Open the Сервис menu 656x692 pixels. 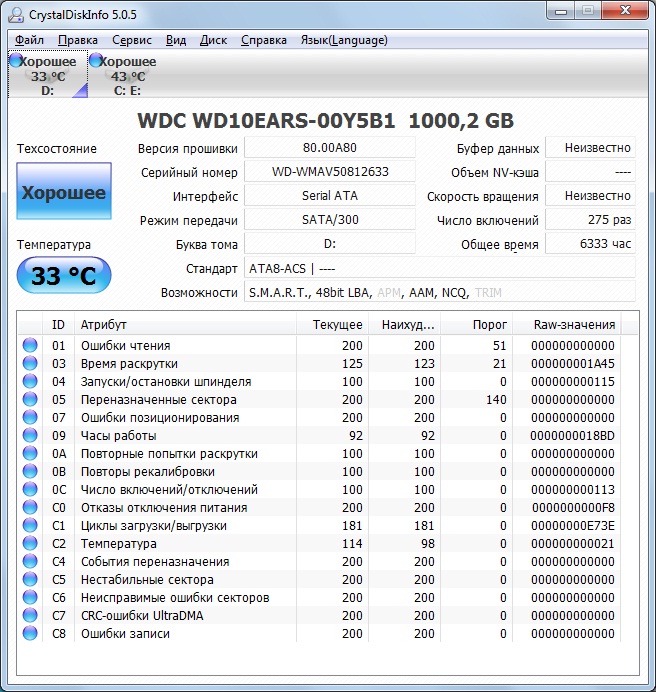132,40
